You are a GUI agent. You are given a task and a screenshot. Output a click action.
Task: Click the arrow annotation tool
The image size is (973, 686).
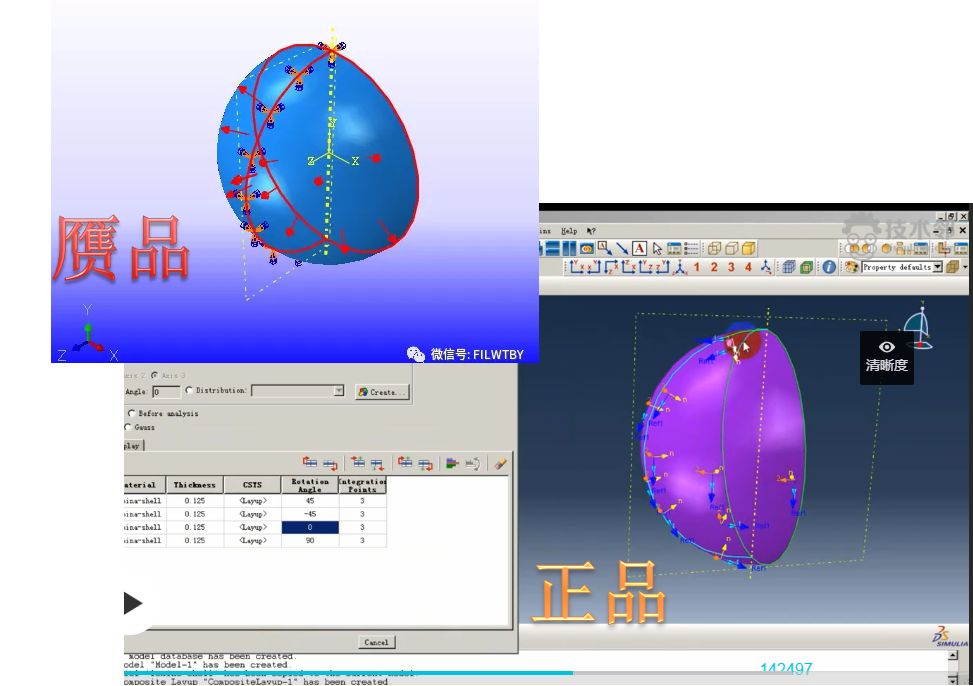point(622,248)
